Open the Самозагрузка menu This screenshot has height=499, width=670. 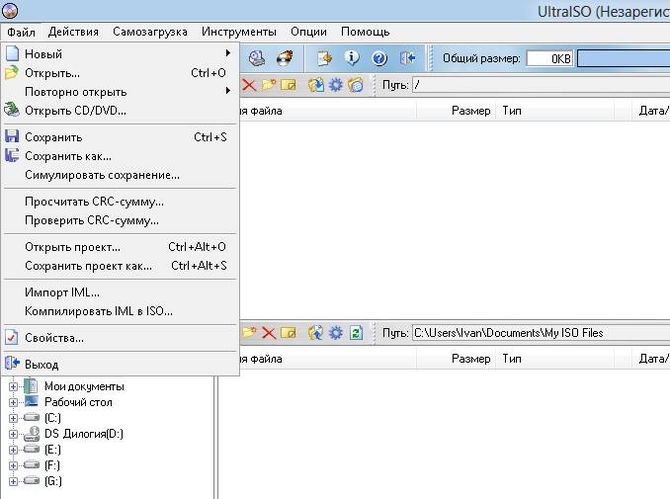(x=150, y=32)
